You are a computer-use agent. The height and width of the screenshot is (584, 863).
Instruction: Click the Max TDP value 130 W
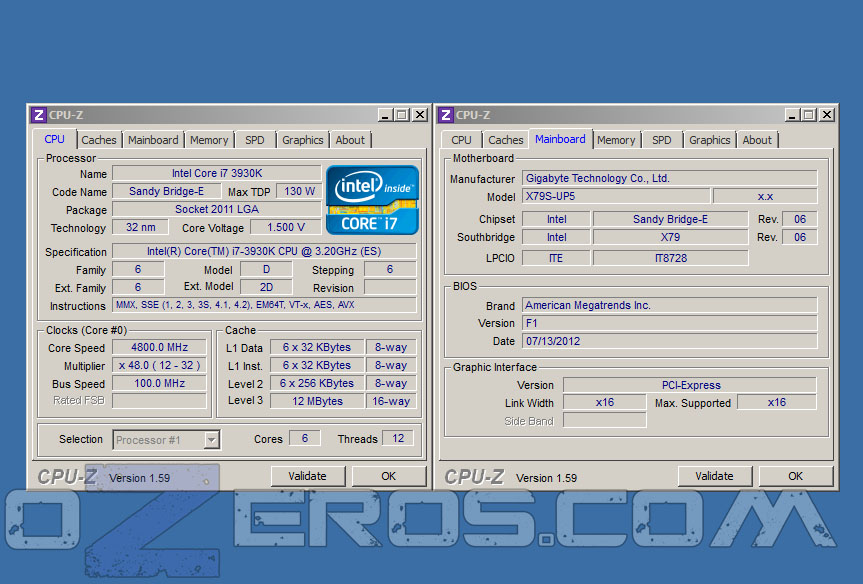coord(299,191)
